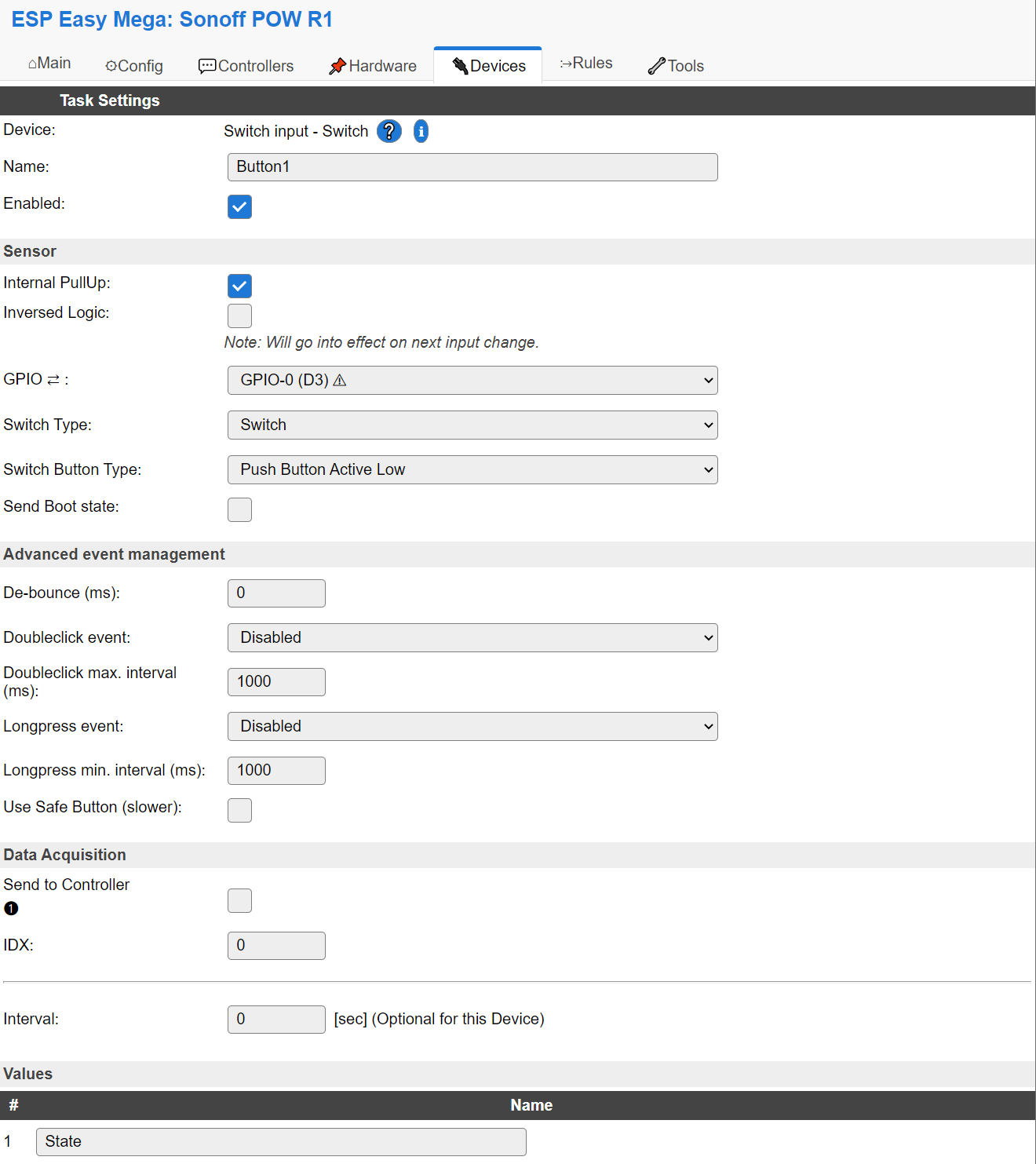The image size is (1036, 1164).
Task: Click the Name field containing Button1
Action: click(472, 167)
